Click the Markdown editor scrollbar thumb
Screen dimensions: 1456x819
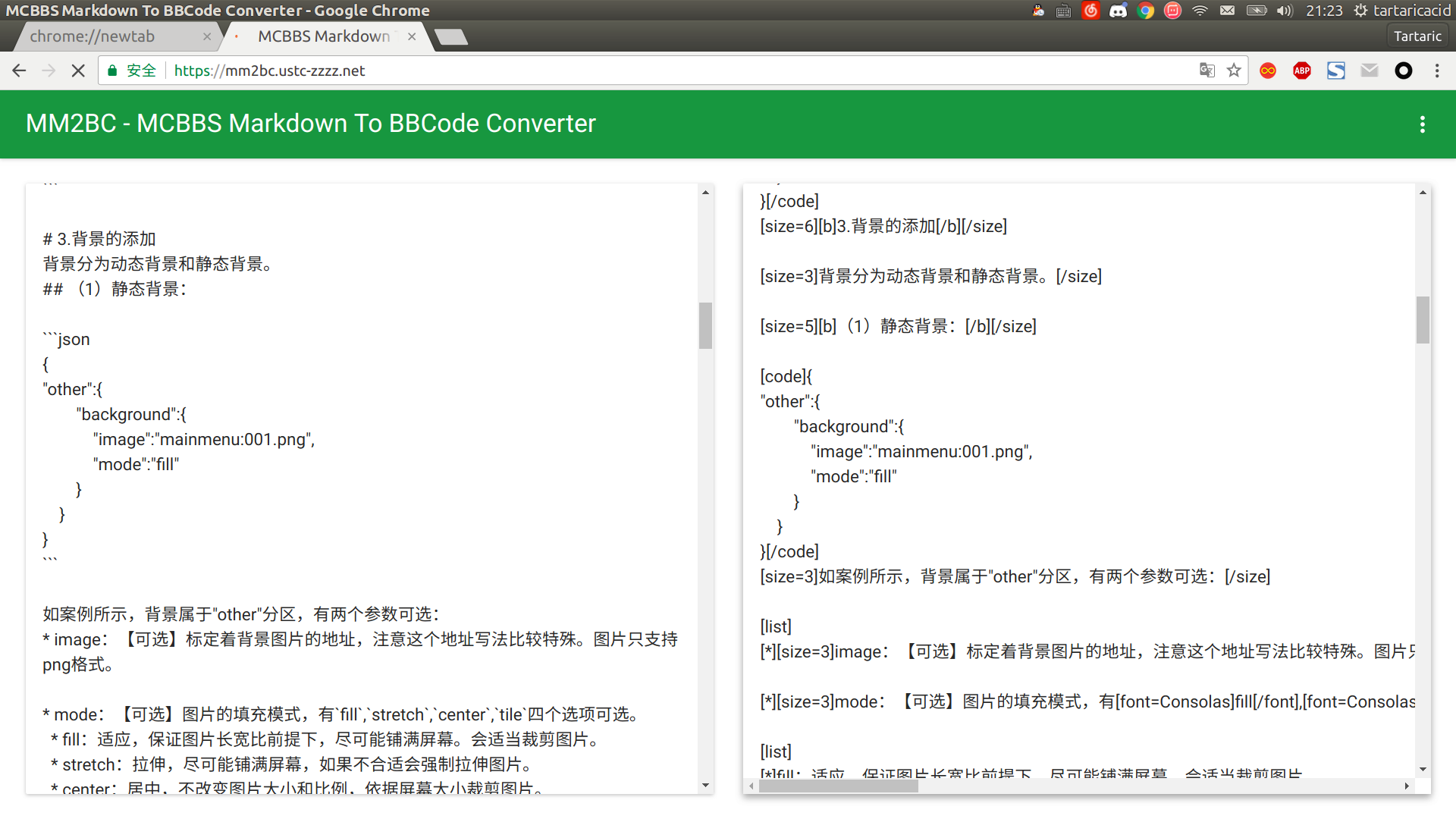point(705,325)
